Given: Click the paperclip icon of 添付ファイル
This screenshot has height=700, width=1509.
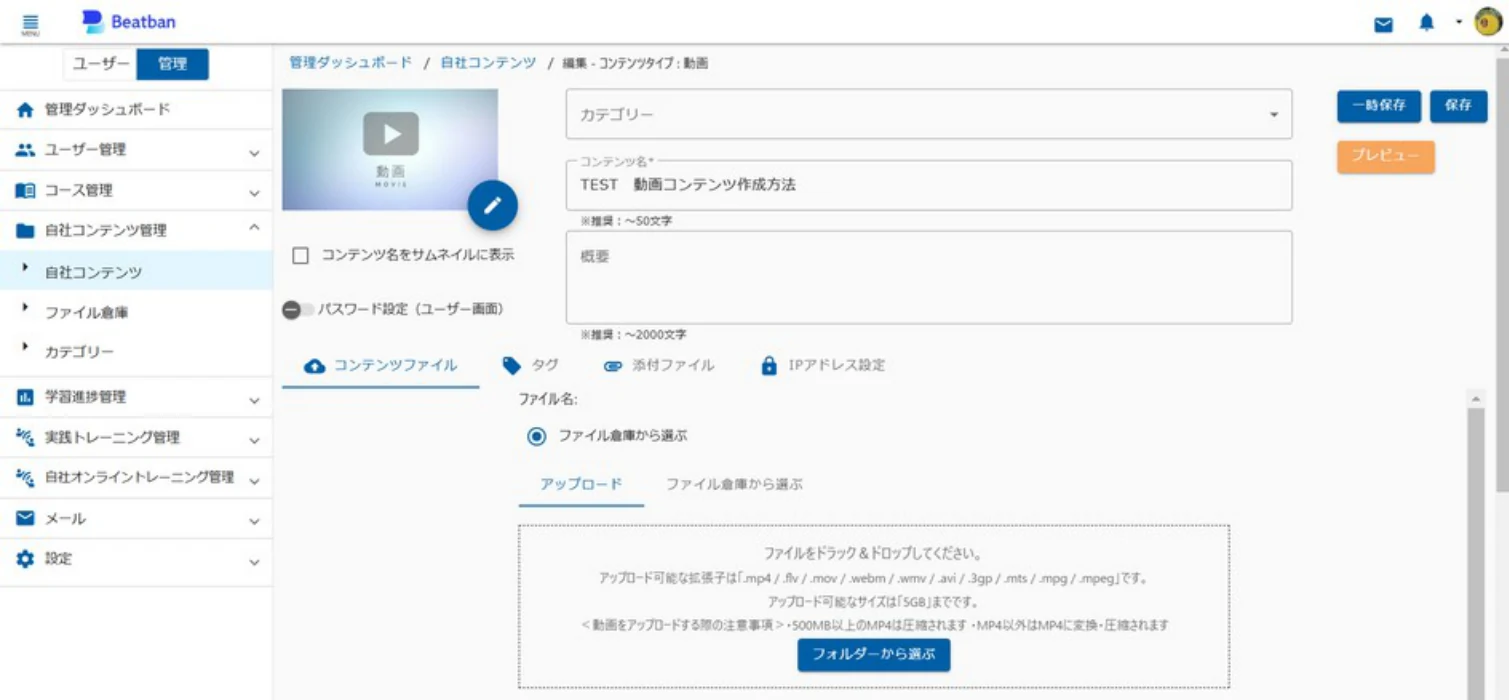Looking at the screenshot, I should [x=613, y=366].
